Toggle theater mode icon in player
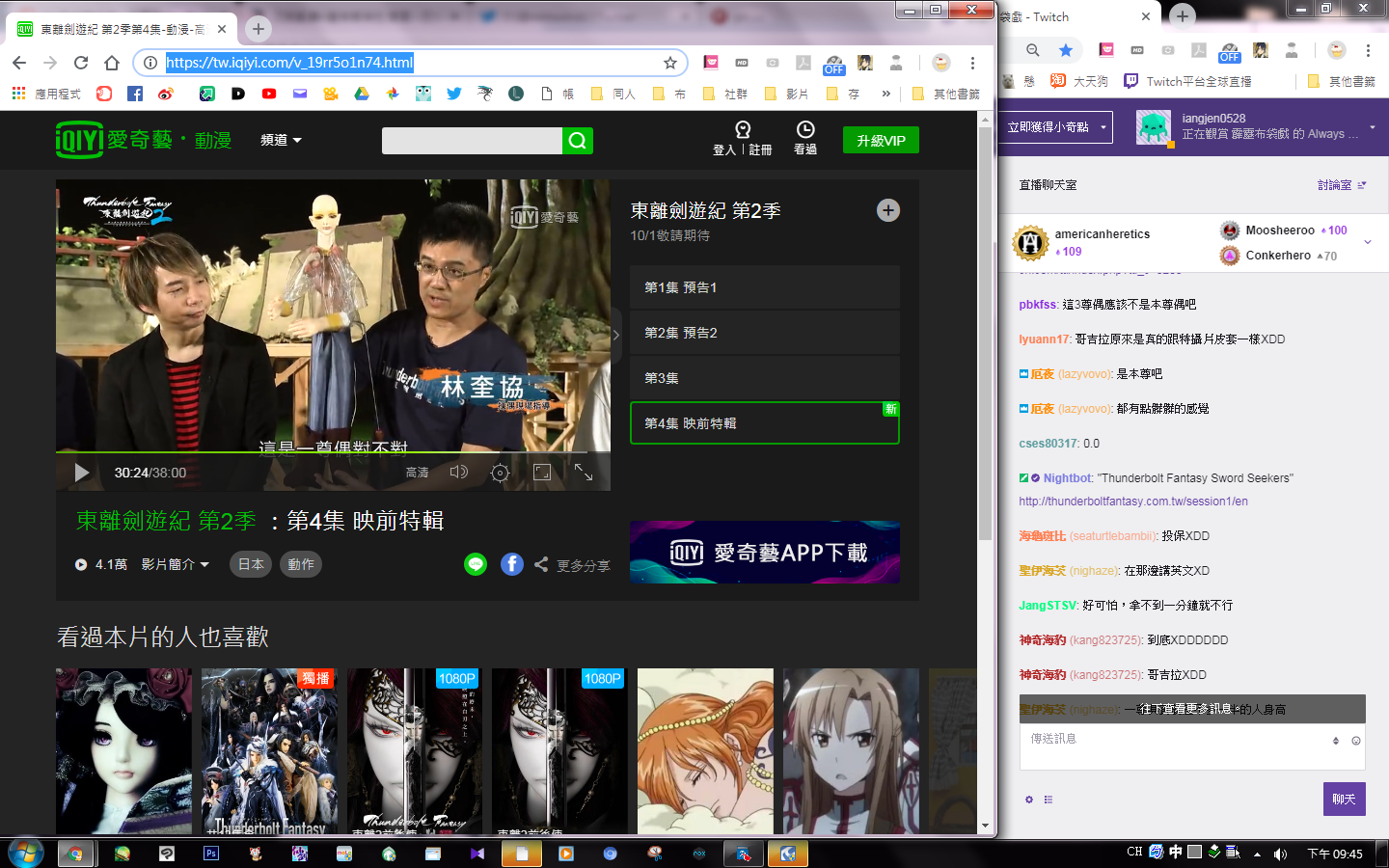Viewport: 1389px width, 868px height. pos(542,472)
